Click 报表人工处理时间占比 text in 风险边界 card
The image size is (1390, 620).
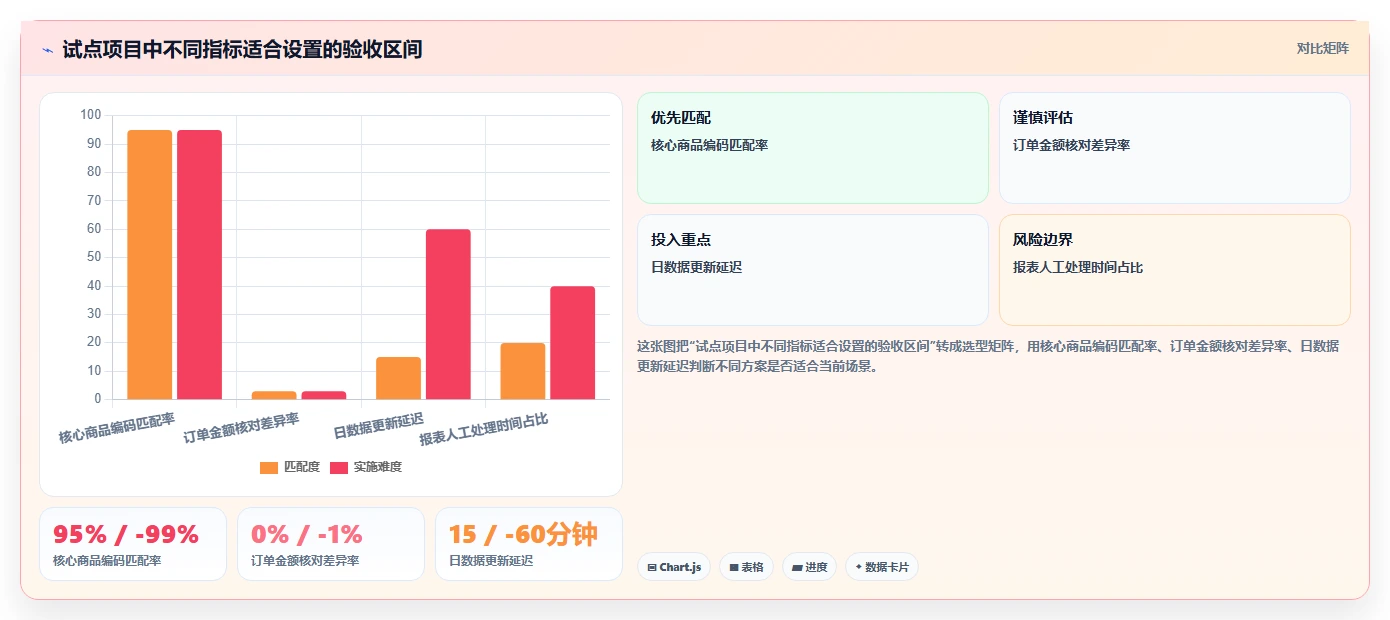pyautogui.click(x=1078, y=267)
